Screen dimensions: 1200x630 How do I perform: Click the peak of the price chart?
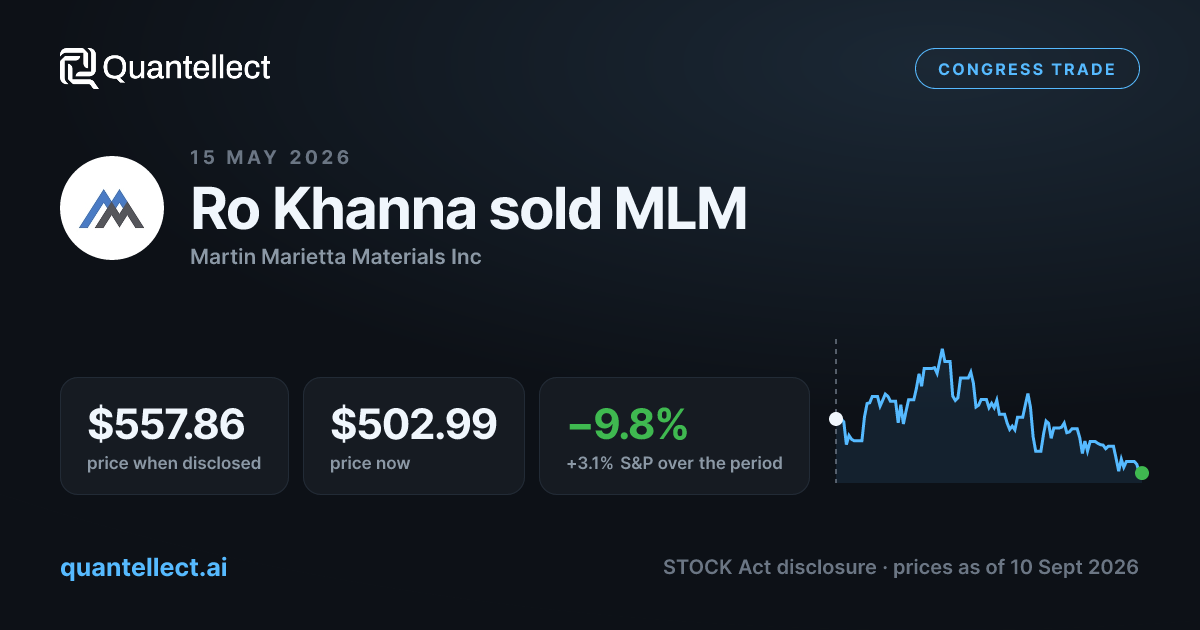click(942, 351)
